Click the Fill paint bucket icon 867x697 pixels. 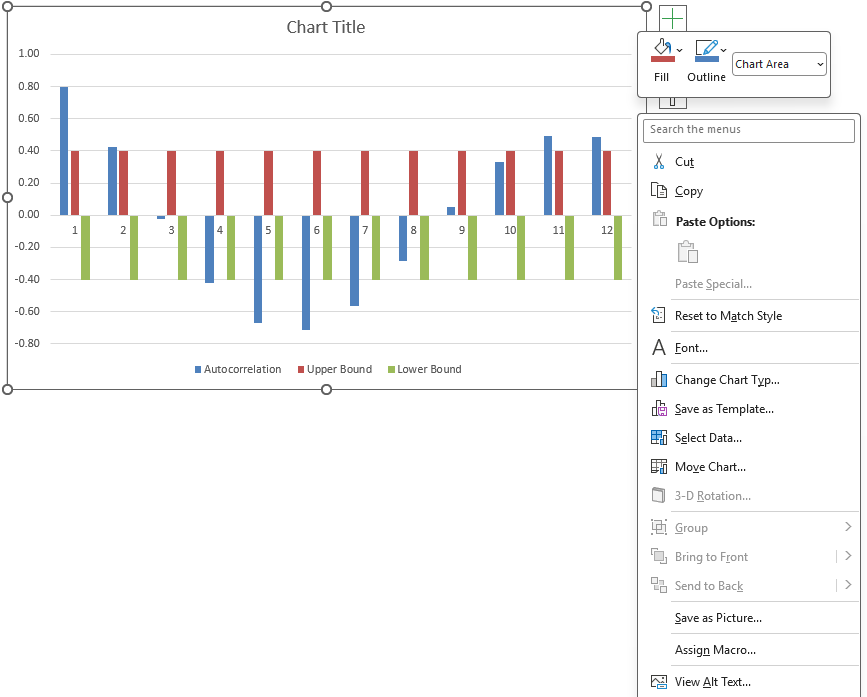pyautogui.click(x=662, y=46)
